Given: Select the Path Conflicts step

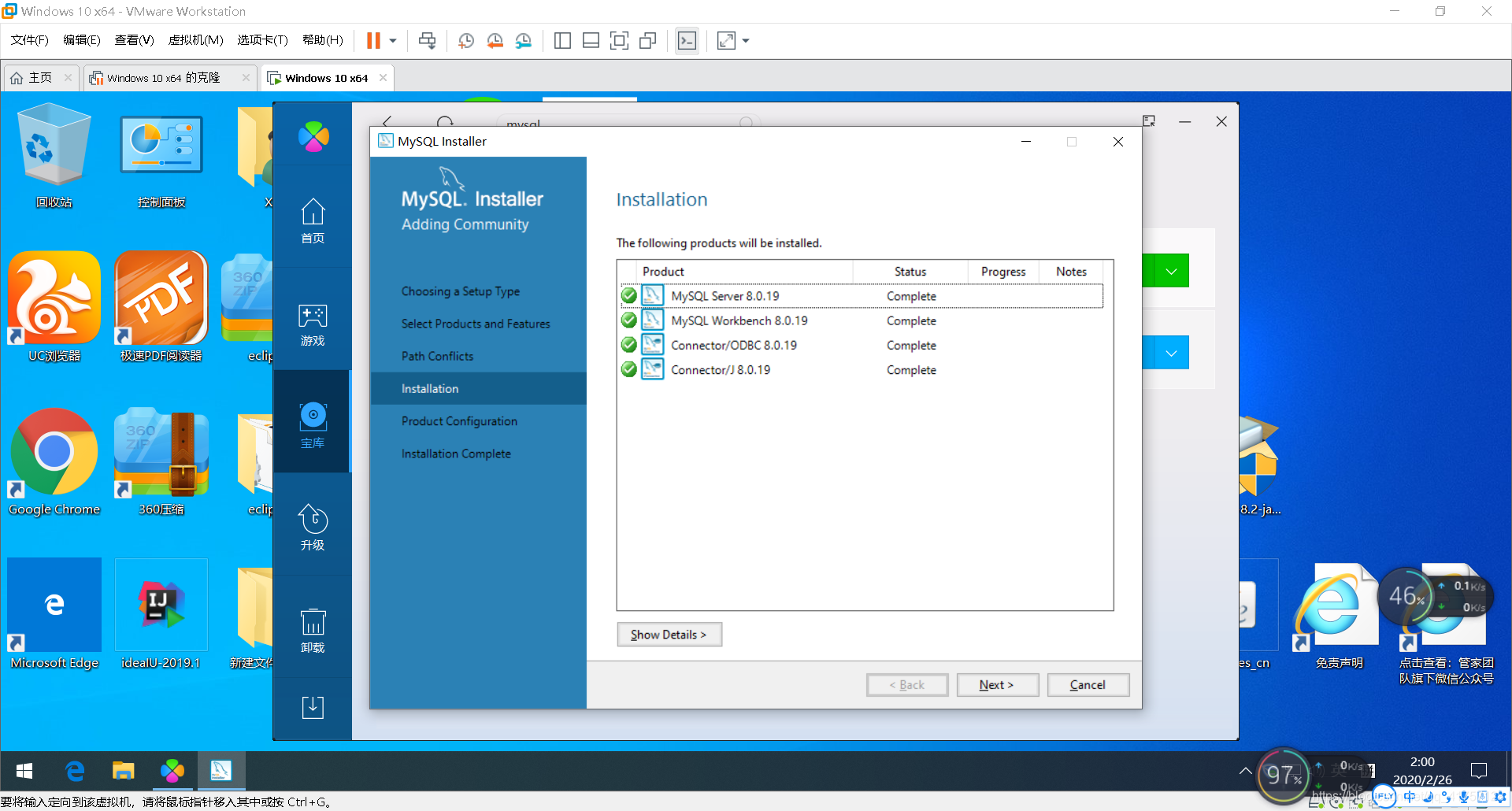Looking at the screenshot, I should (437, 356).
